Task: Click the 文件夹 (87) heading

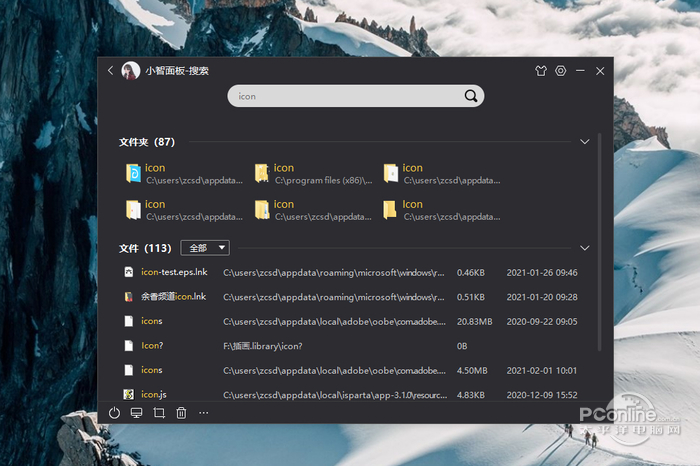Action: pyautogui.click(x=147, y=142)
